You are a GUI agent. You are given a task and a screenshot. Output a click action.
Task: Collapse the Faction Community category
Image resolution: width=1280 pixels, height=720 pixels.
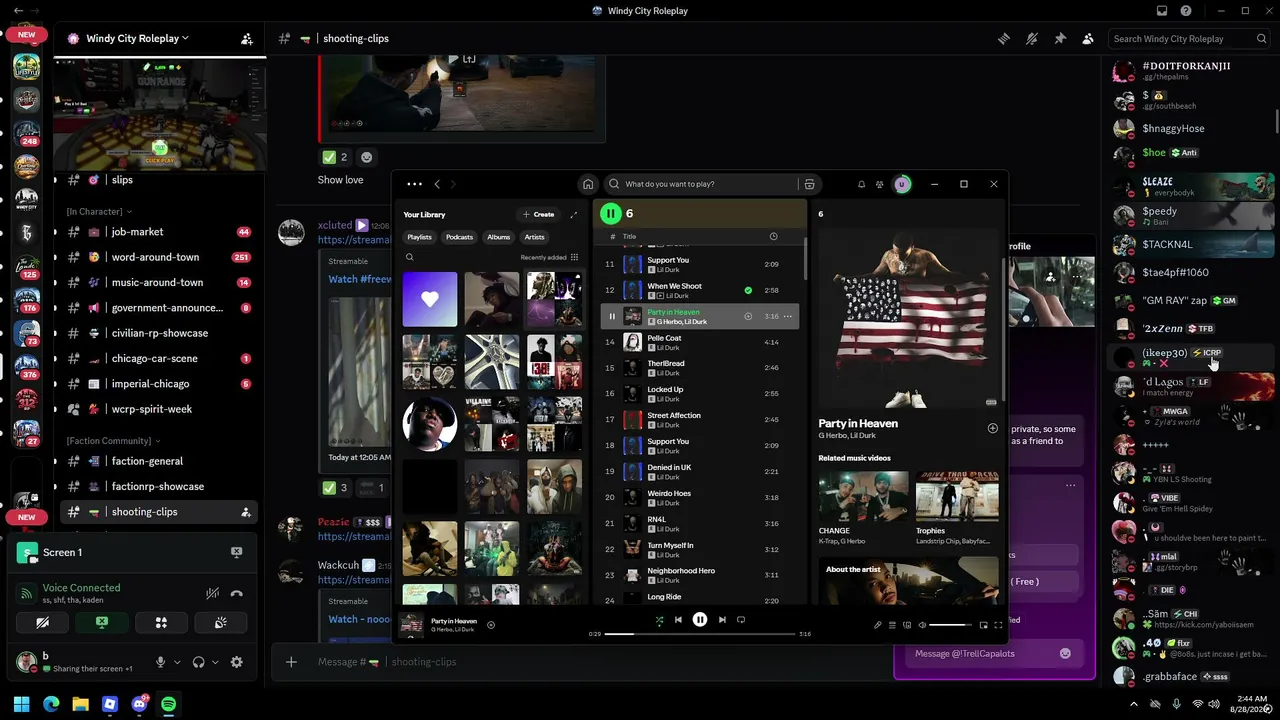[x=113, y=441]
